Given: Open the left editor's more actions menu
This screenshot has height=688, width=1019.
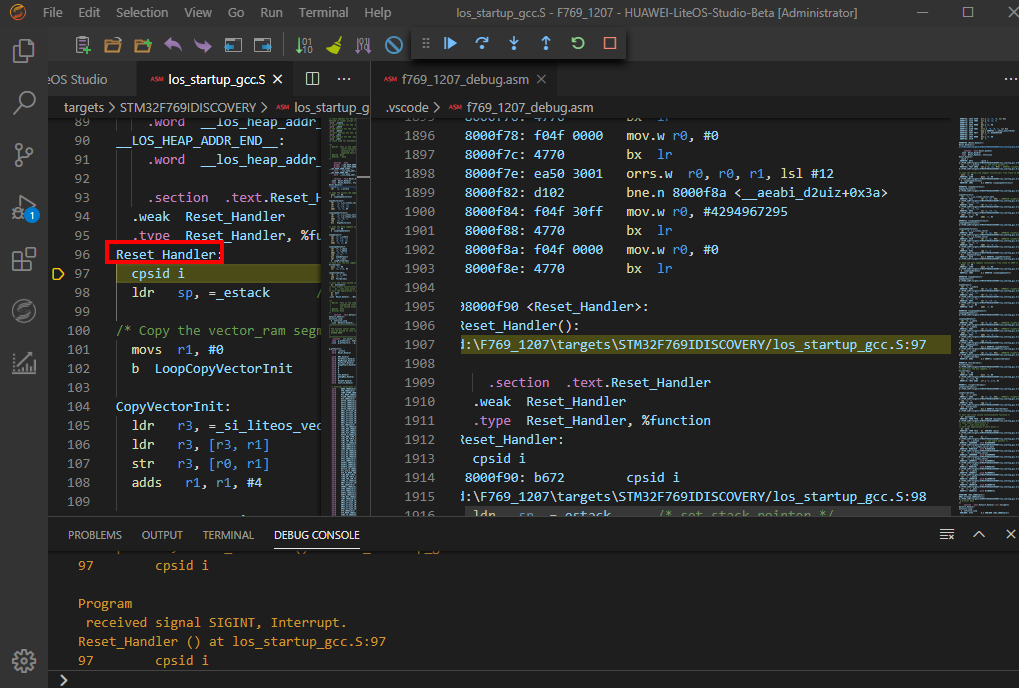Looking at the screenshot, I should pos(344,79).
